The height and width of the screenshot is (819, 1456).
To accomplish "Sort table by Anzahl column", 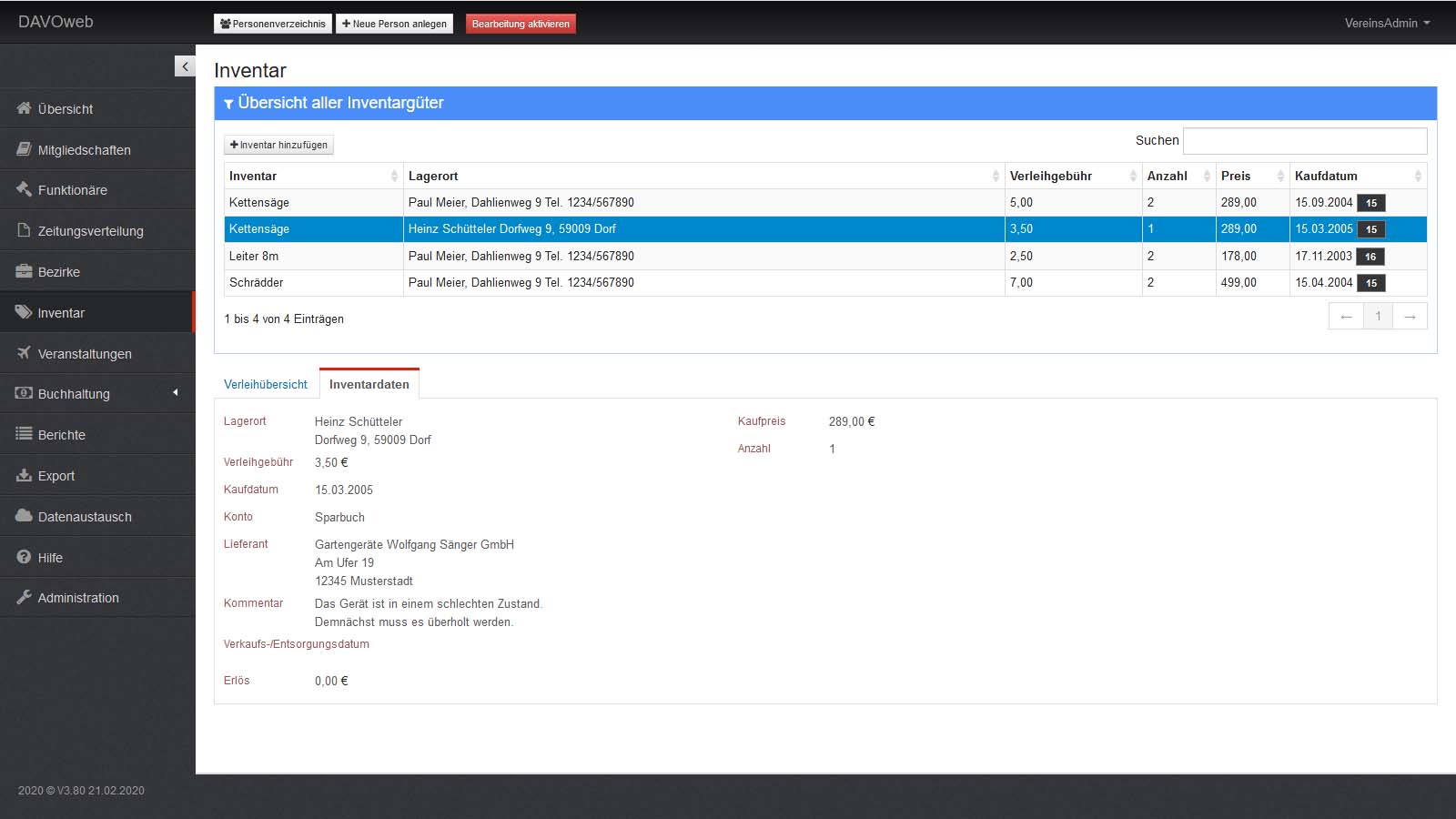I will [x=1178, y=176].
